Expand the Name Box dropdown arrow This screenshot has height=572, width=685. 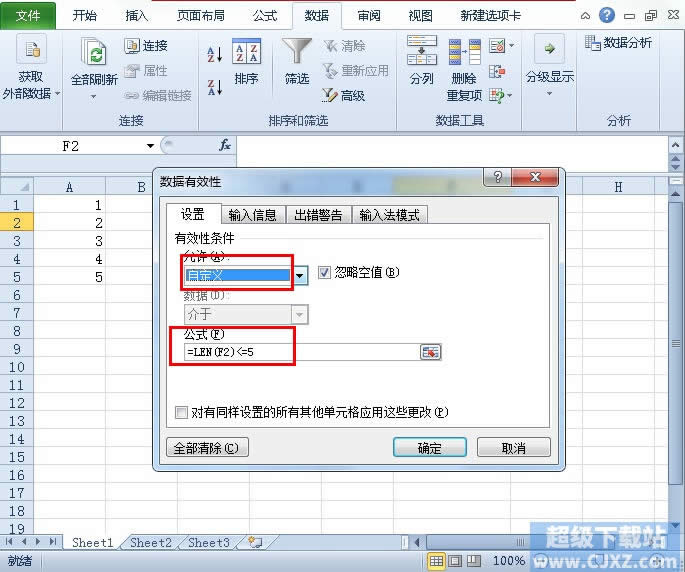pyautogui.click(x=150, y=146)
